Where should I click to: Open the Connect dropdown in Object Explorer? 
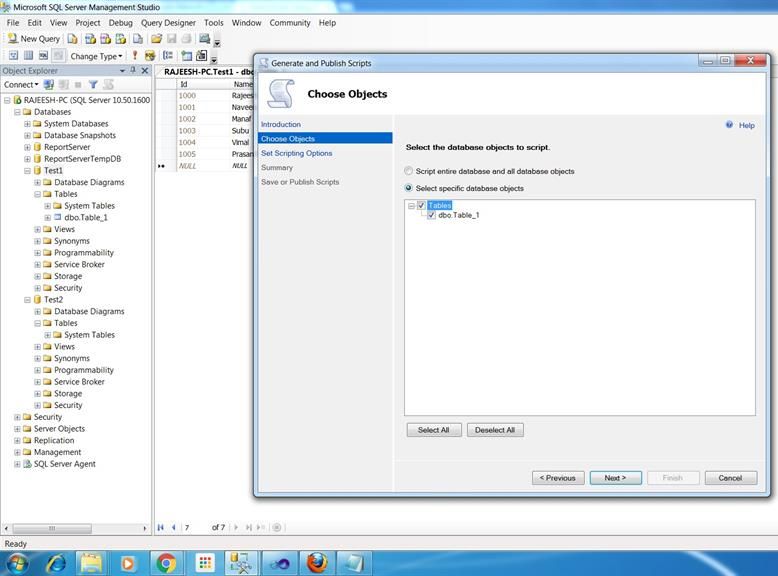21,85
